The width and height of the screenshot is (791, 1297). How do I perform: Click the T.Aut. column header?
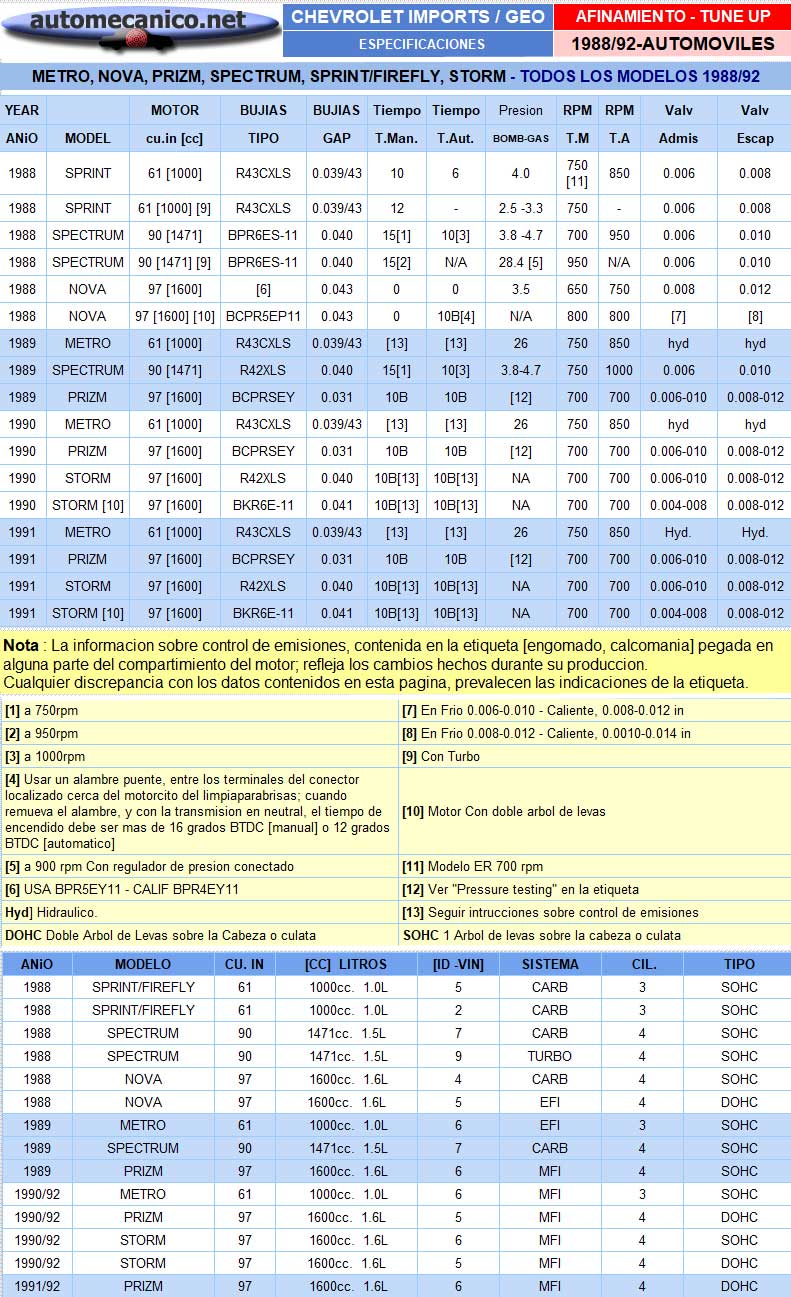click(456, 139)
